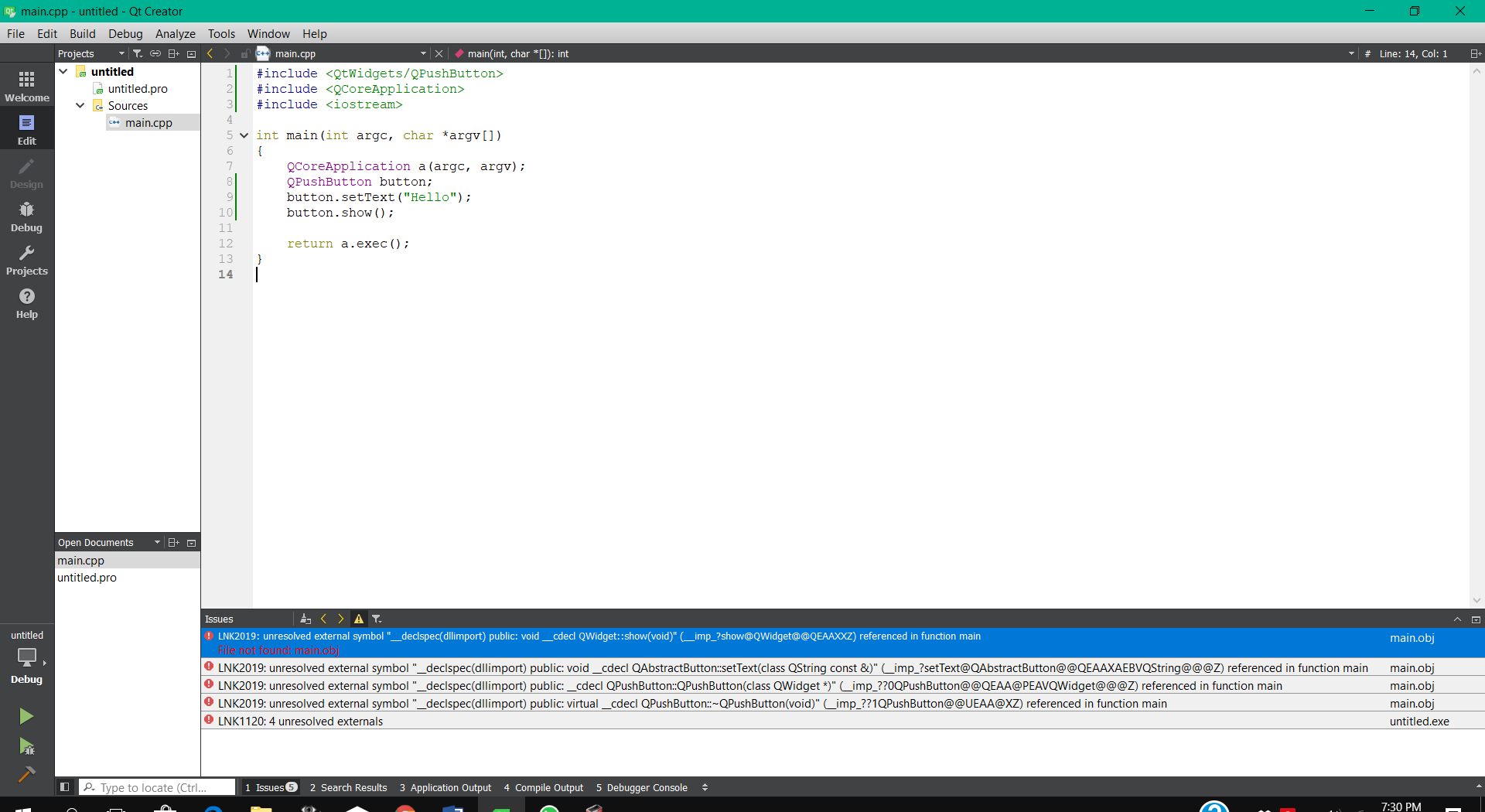Close the Issues output pane
This screenshot has height=812, width=1485.
click(x=1476, y=619)
